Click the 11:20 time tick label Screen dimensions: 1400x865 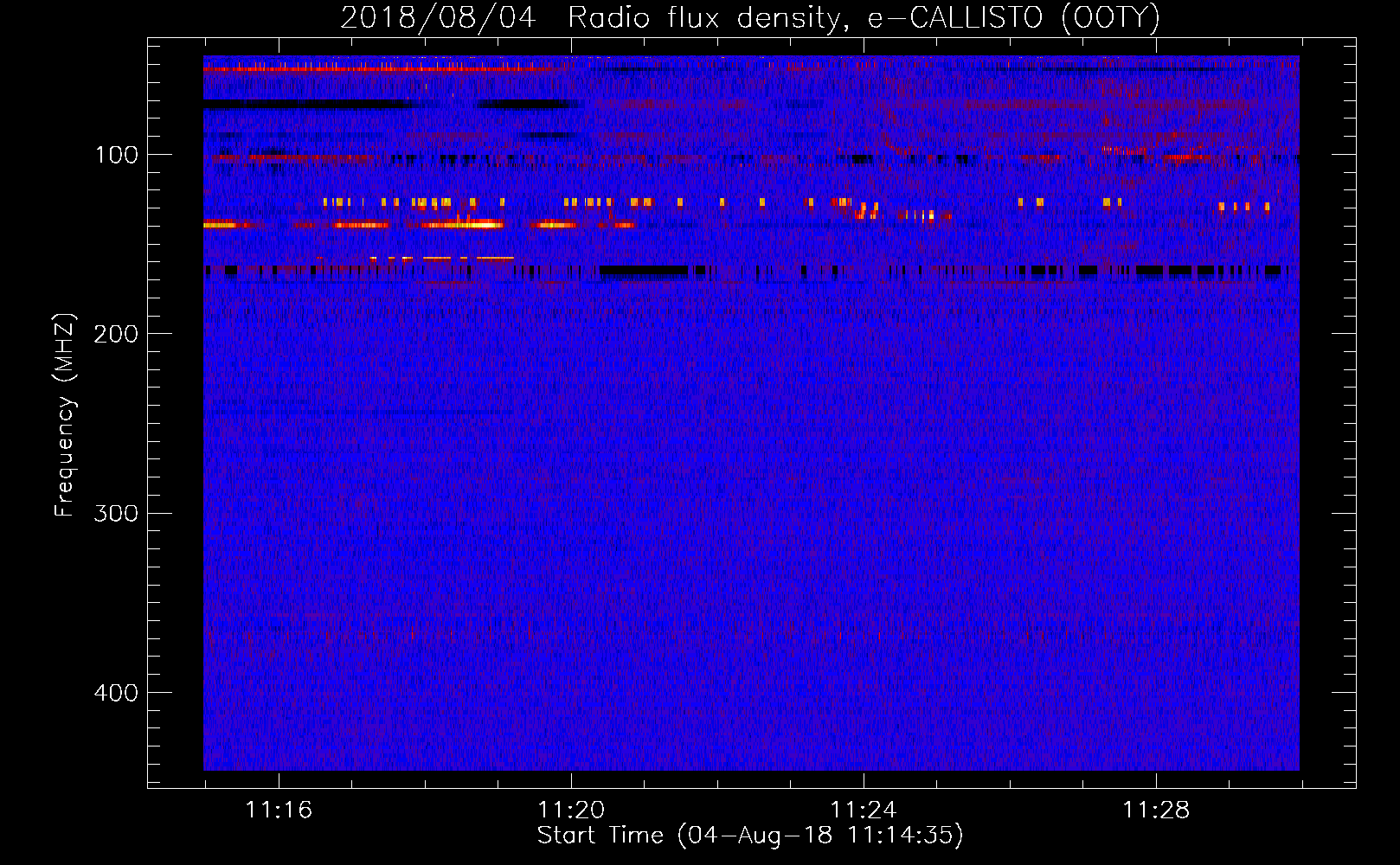(x=571, y=811)
